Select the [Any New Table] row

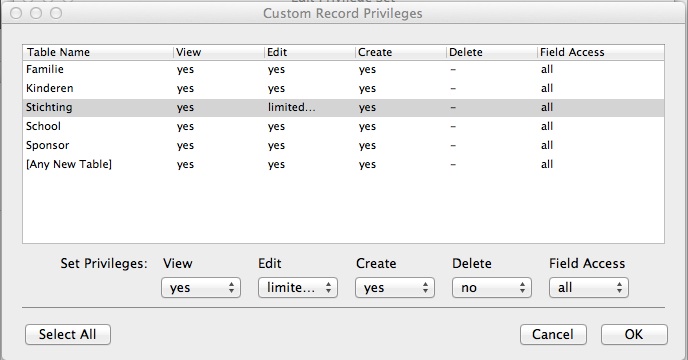tap(343, 164)
